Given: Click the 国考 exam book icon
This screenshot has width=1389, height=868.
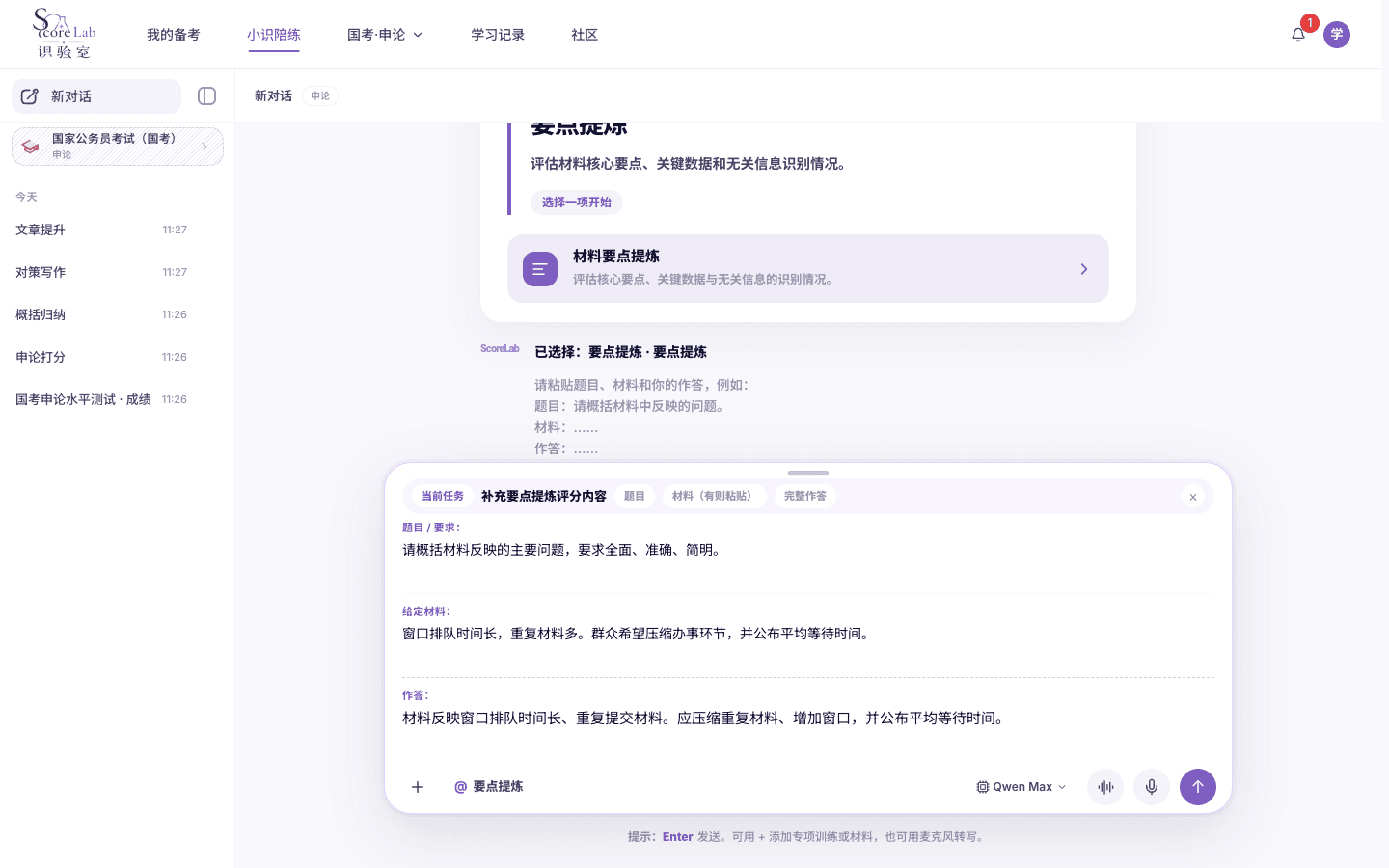Looking at the screenshot, I should tap(31, 147).
